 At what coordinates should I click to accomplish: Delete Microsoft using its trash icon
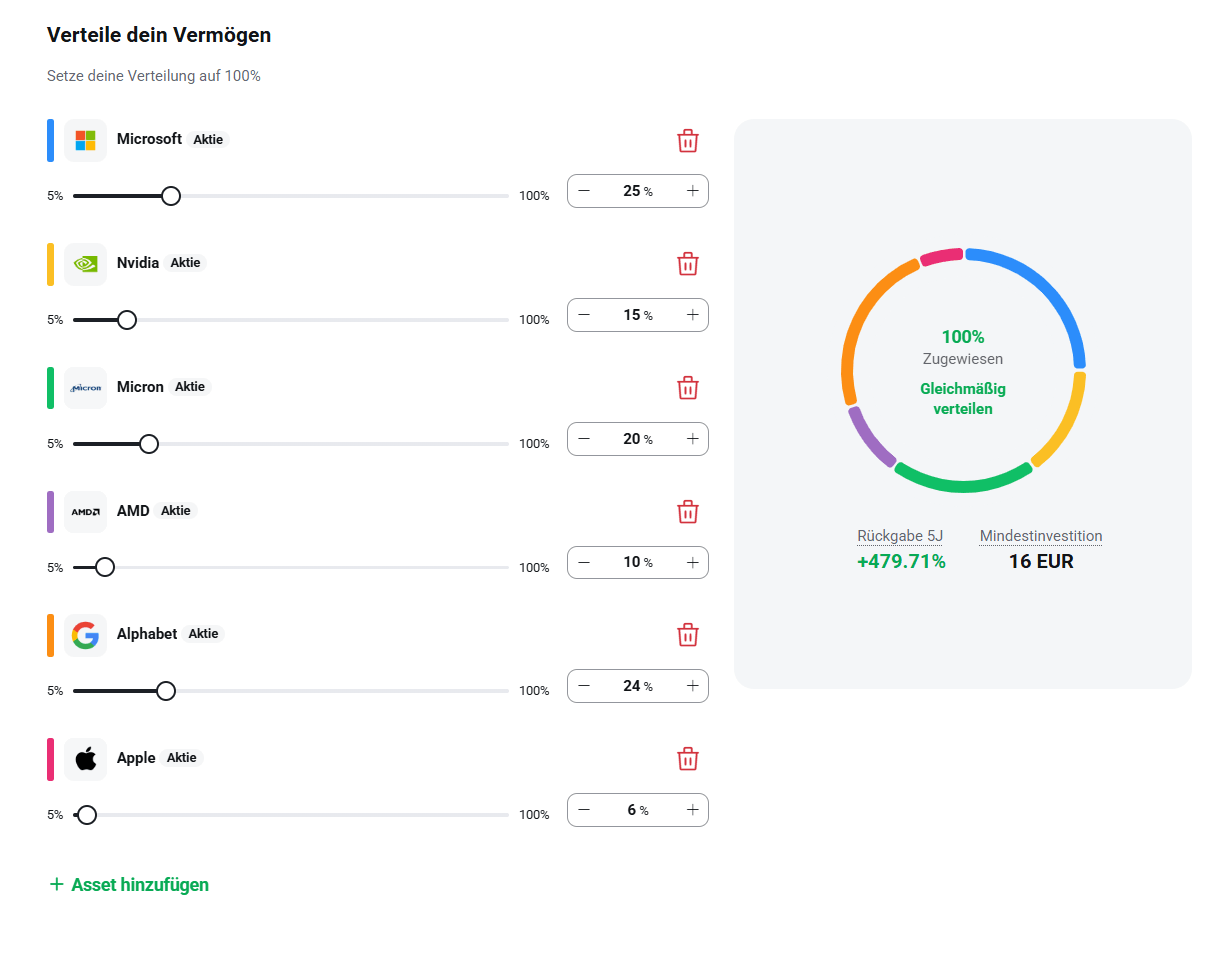(688, 141)
